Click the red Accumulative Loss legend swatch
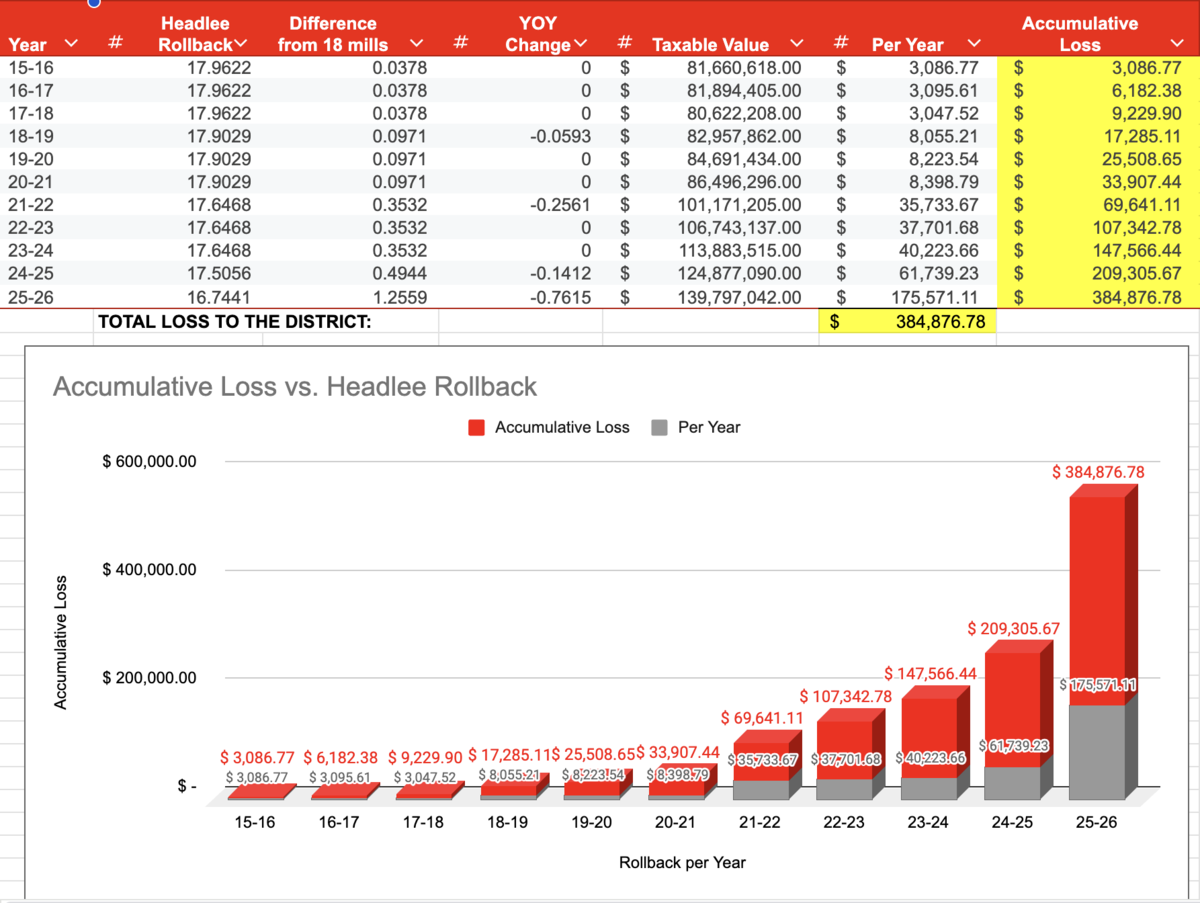The height and width of the screenshot is (903, 1200). (478, 427)
